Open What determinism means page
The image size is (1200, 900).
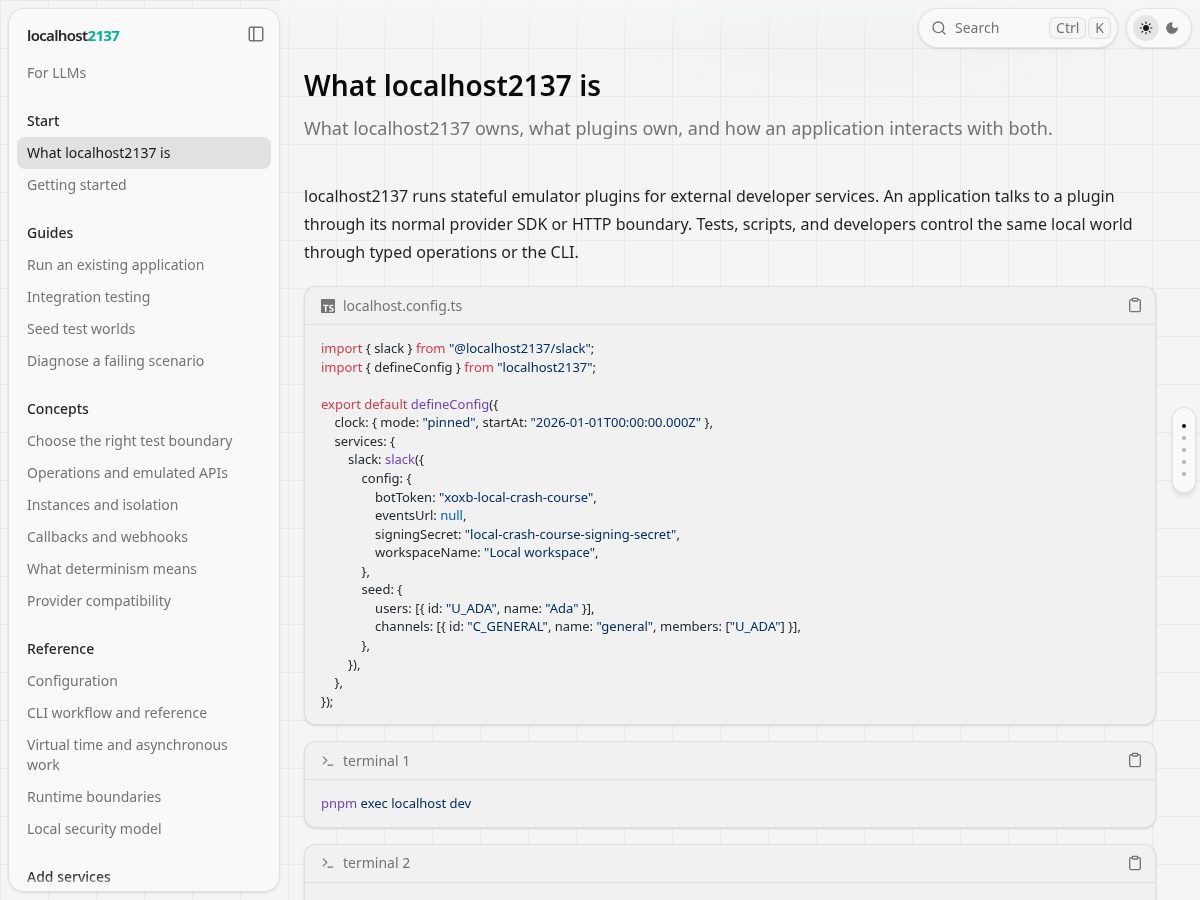click(144, 569)
